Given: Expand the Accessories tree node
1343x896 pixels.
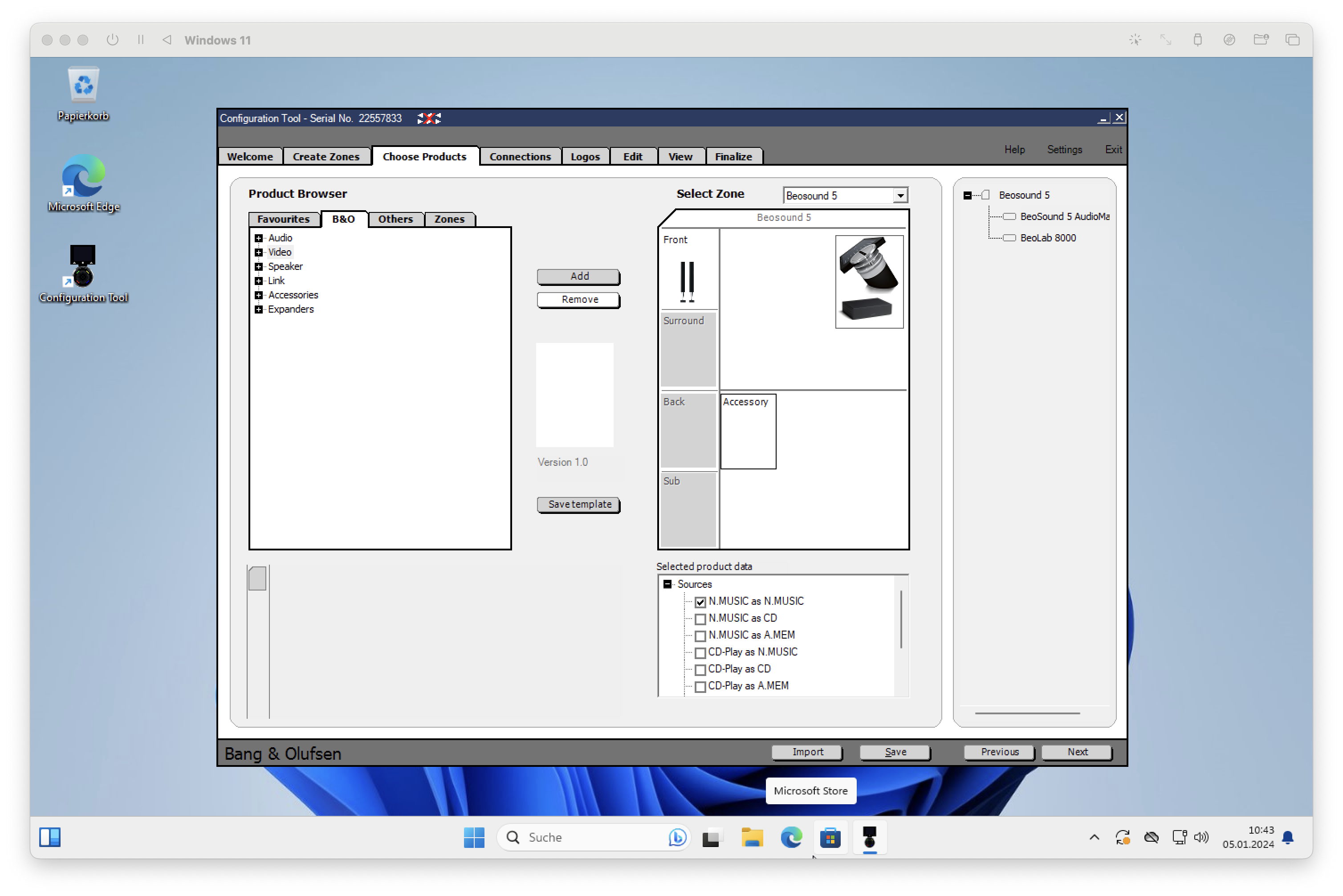Looking at the screenshot, I should pyautogui.click(x=259, y=295).
